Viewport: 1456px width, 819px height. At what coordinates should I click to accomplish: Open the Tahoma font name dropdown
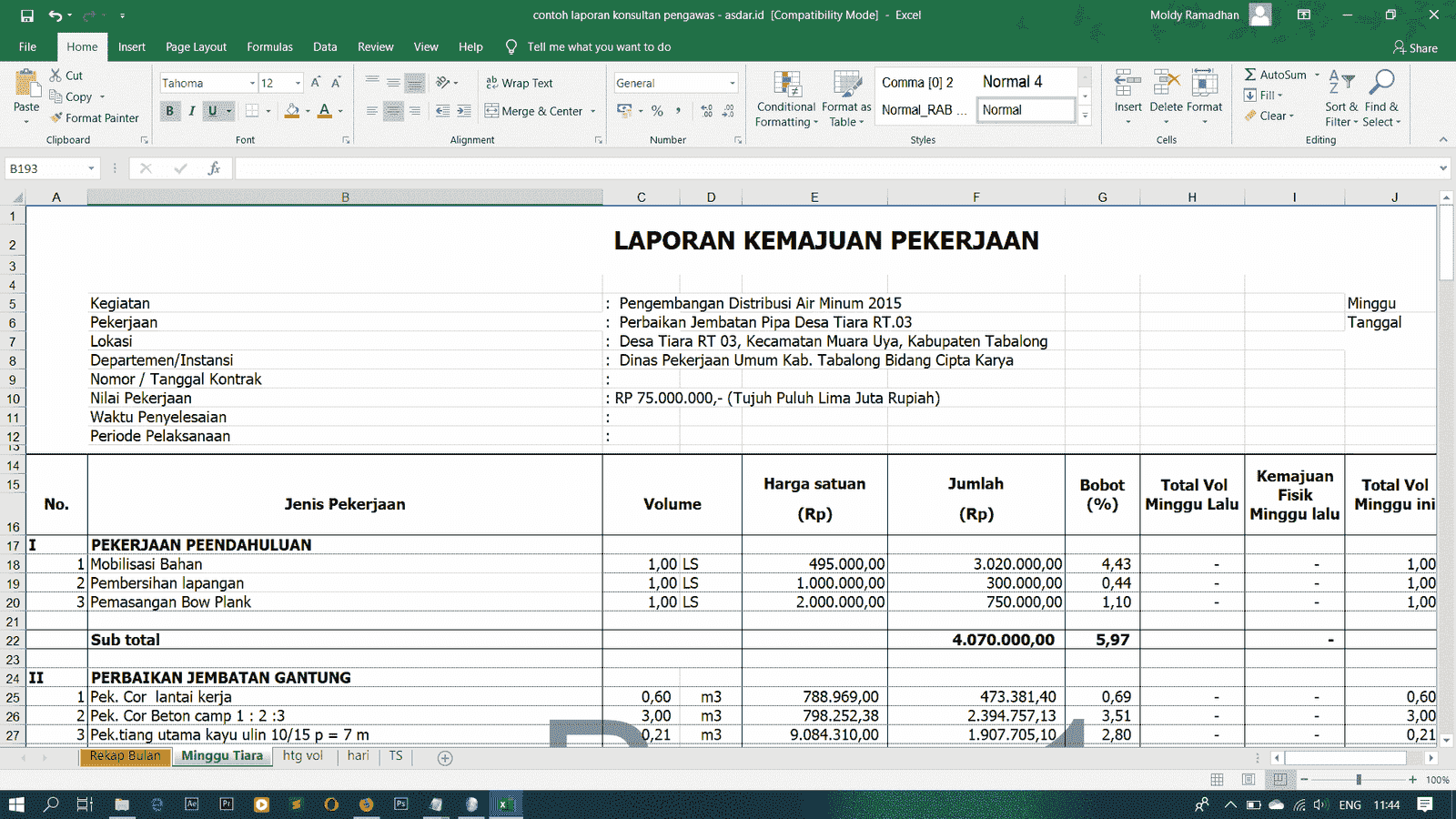(x=252, y=83)
